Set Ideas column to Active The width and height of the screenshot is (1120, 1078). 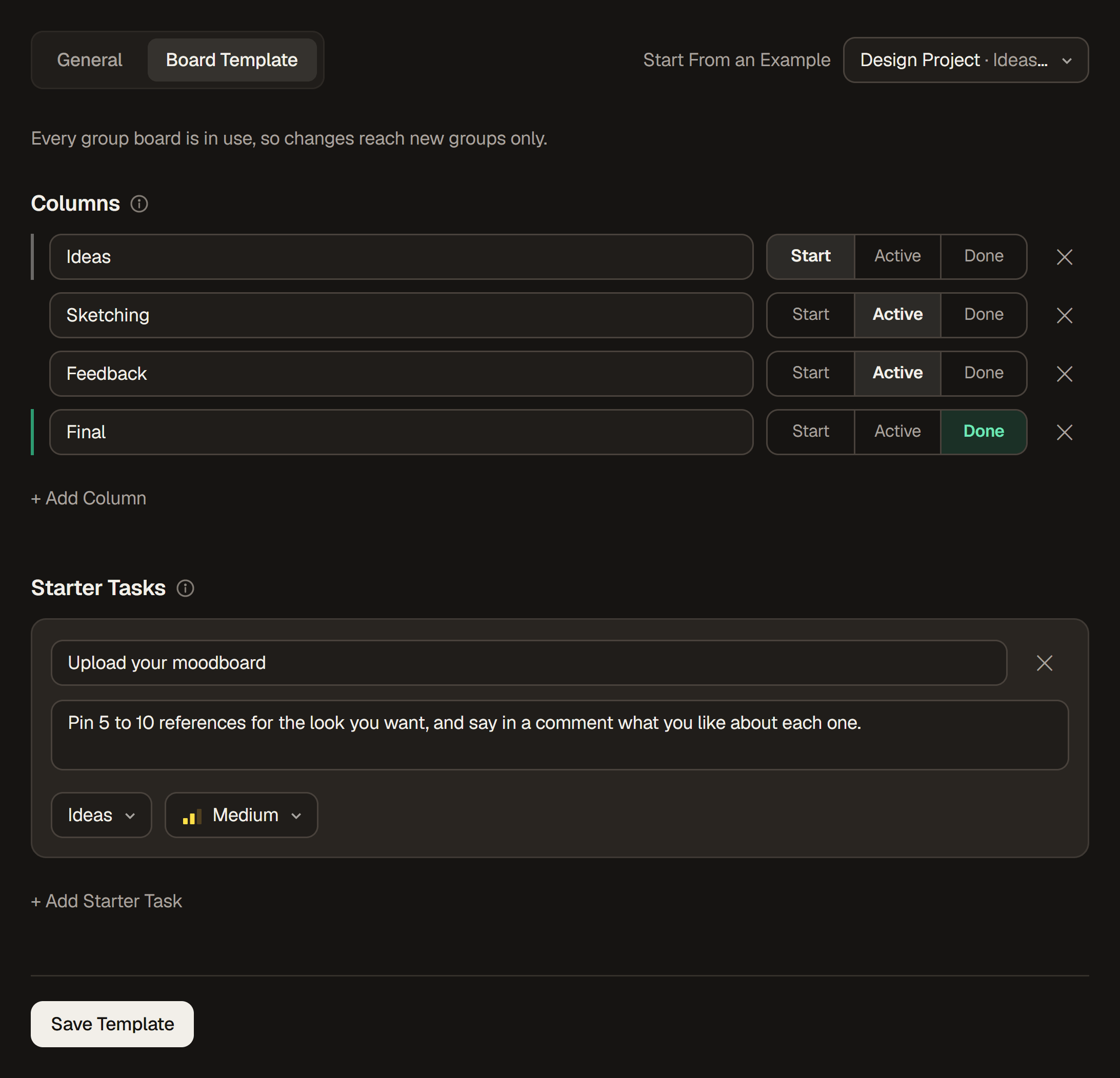click(897, 256)
